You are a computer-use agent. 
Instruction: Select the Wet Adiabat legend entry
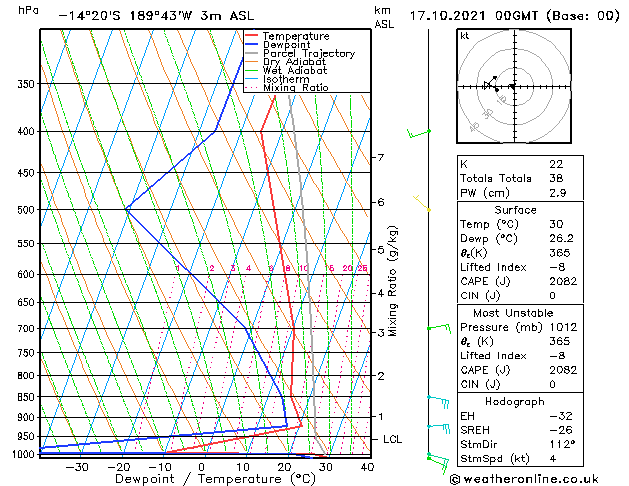(x=295, y=70)
